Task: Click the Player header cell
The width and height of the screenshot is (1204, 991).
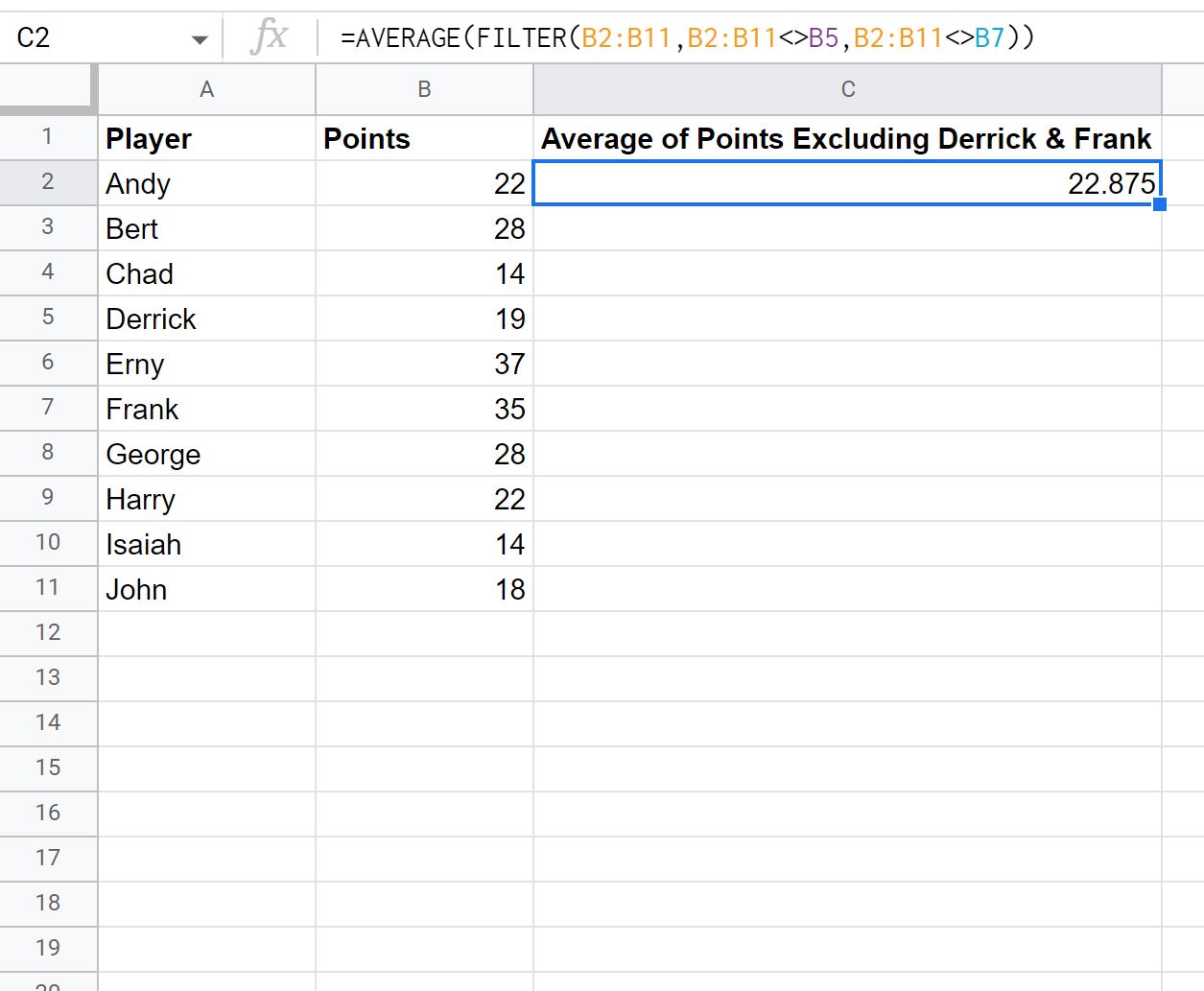Action: (206, 137)
